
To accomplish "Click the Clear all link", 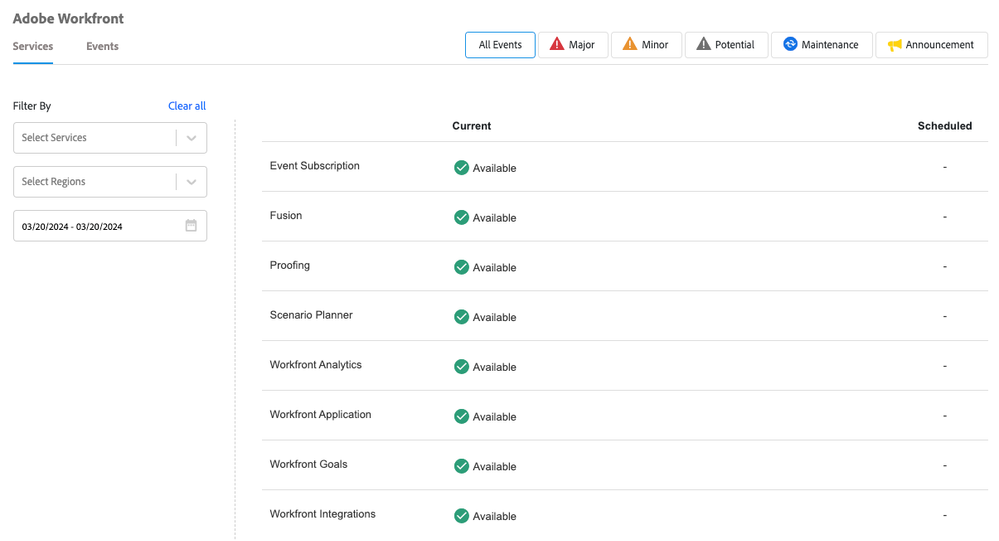I will (x=187, y=106).
